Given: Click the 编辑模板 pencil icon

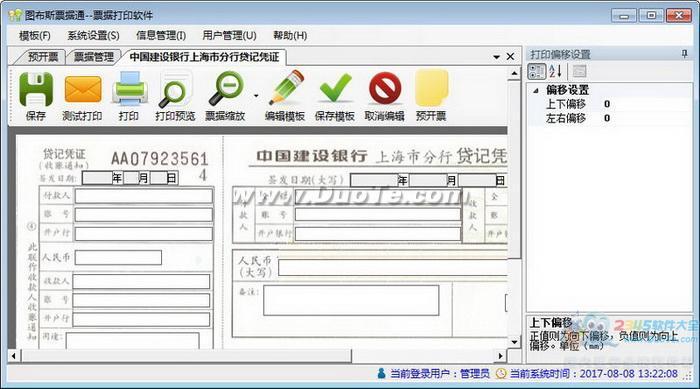Looking at the screenshot, I should (x=286, y=88).
